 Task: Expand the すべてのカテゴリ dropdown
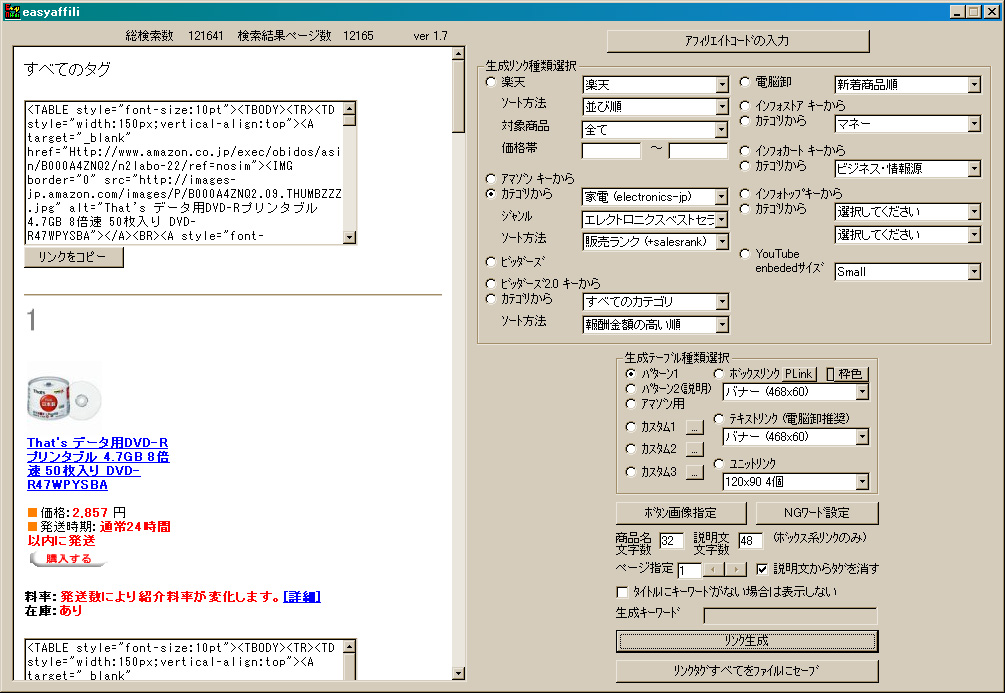[x=655, y=301]
